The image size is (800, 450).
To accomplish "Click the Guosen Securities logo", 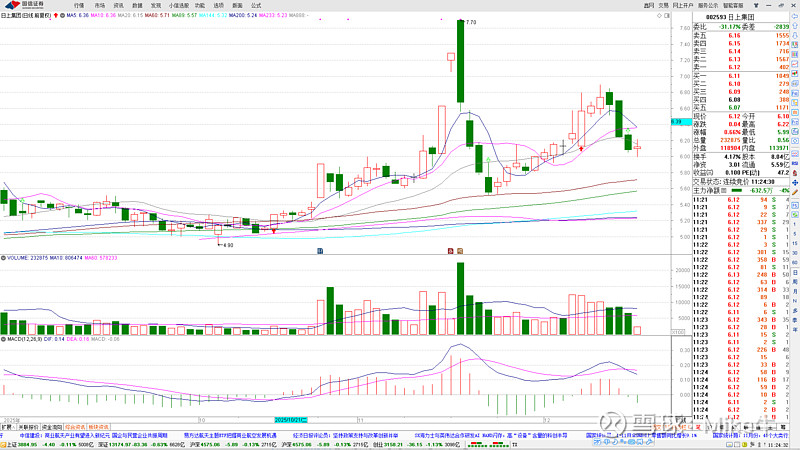I will click(x=24, y=5).
